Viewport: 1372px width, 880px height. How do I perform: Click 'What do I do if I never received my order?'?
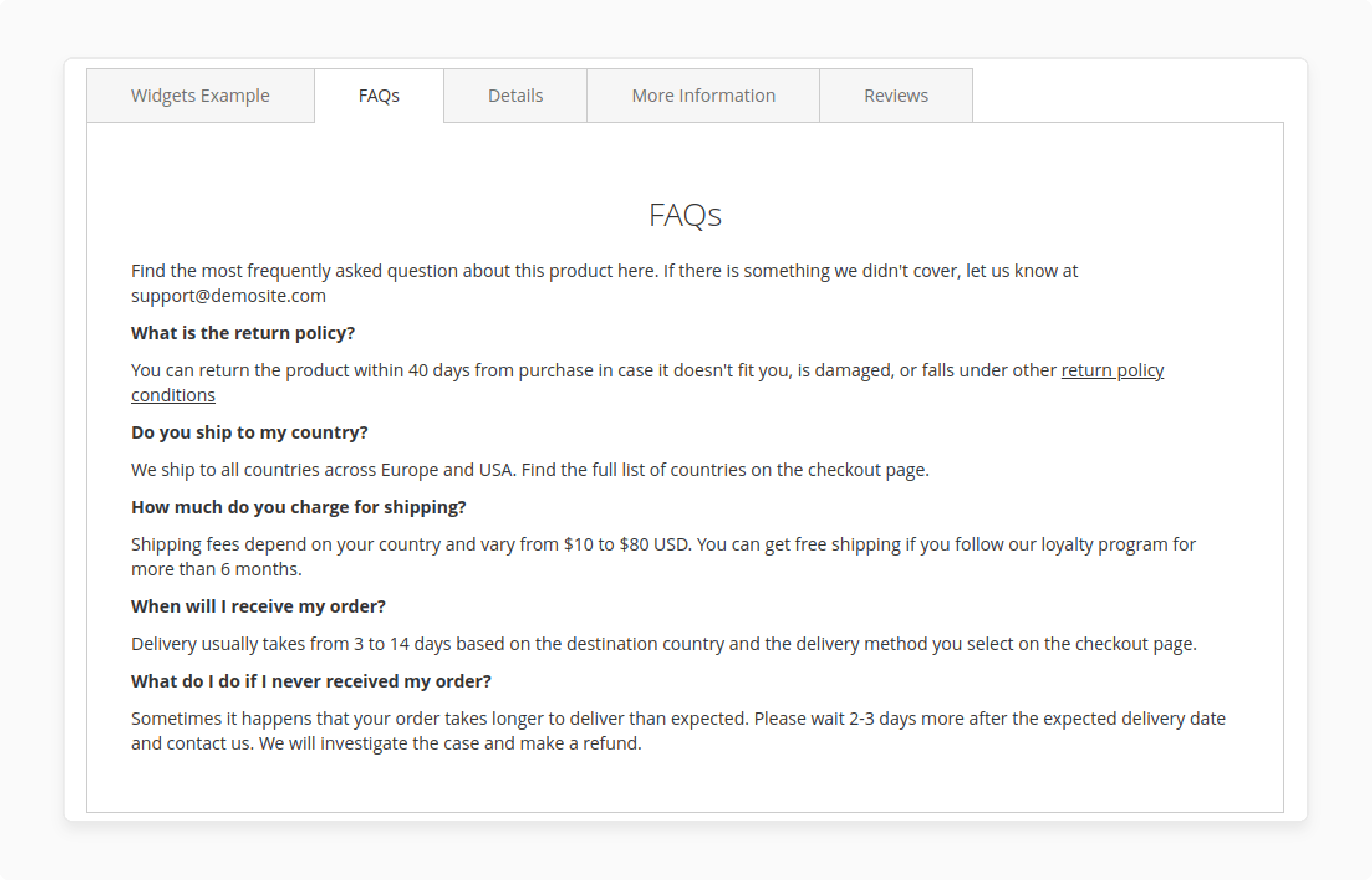pyautogui.click(x=311, y=682)
